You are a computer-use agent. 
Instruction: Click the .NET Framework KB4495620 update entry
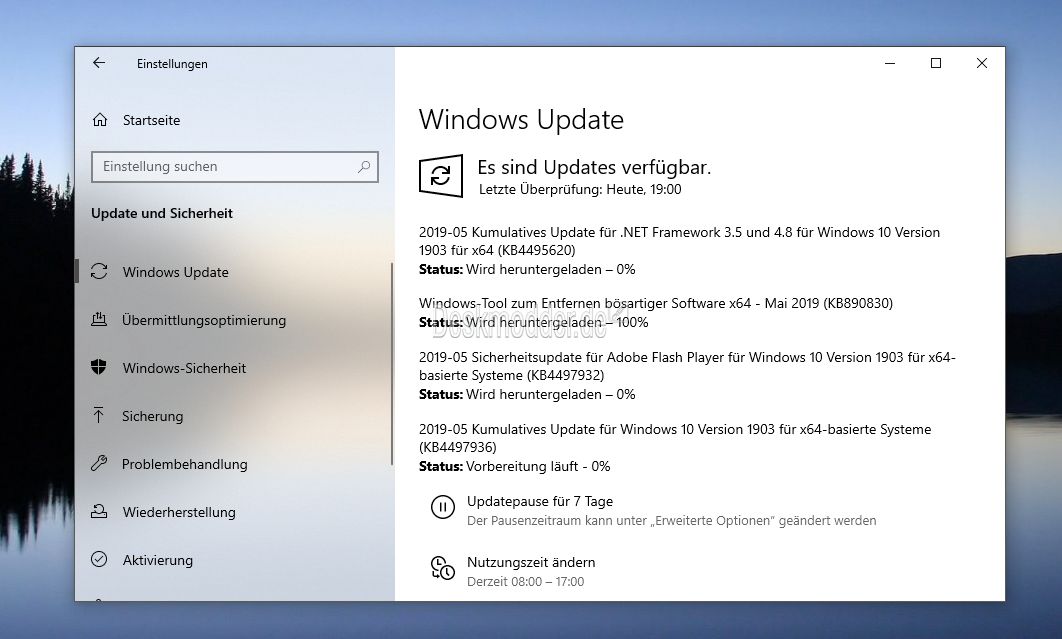679,251
